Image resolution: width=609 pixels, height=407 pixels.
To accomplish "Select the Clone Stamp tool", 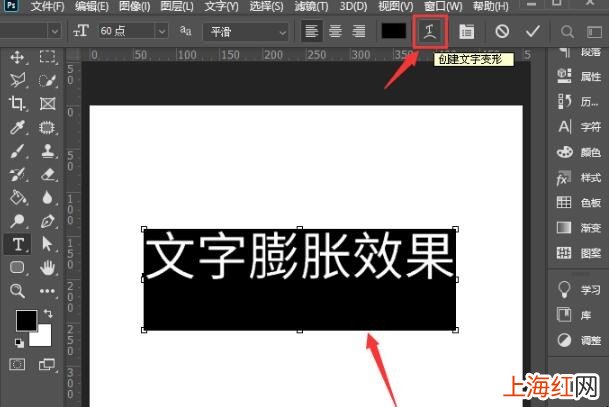I will click(x=48, y=151).
